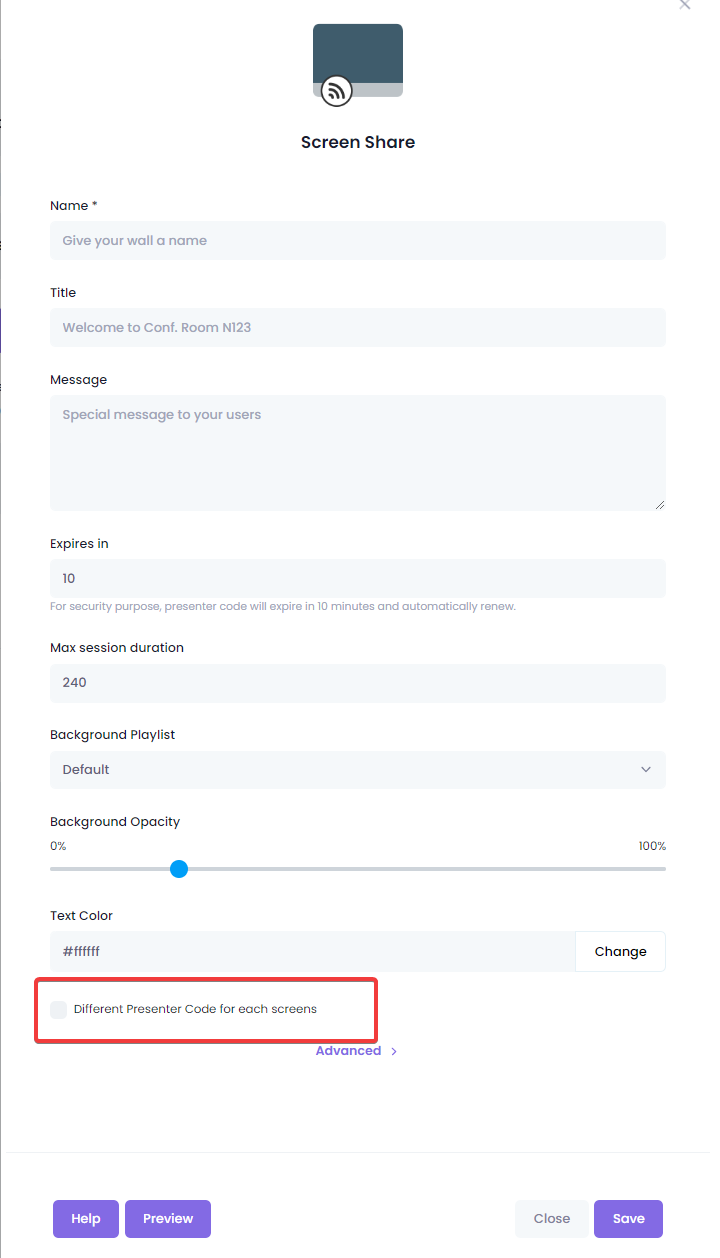Click the Preview button
This screenshot has width=720, height=1258.
[168, 1219]
